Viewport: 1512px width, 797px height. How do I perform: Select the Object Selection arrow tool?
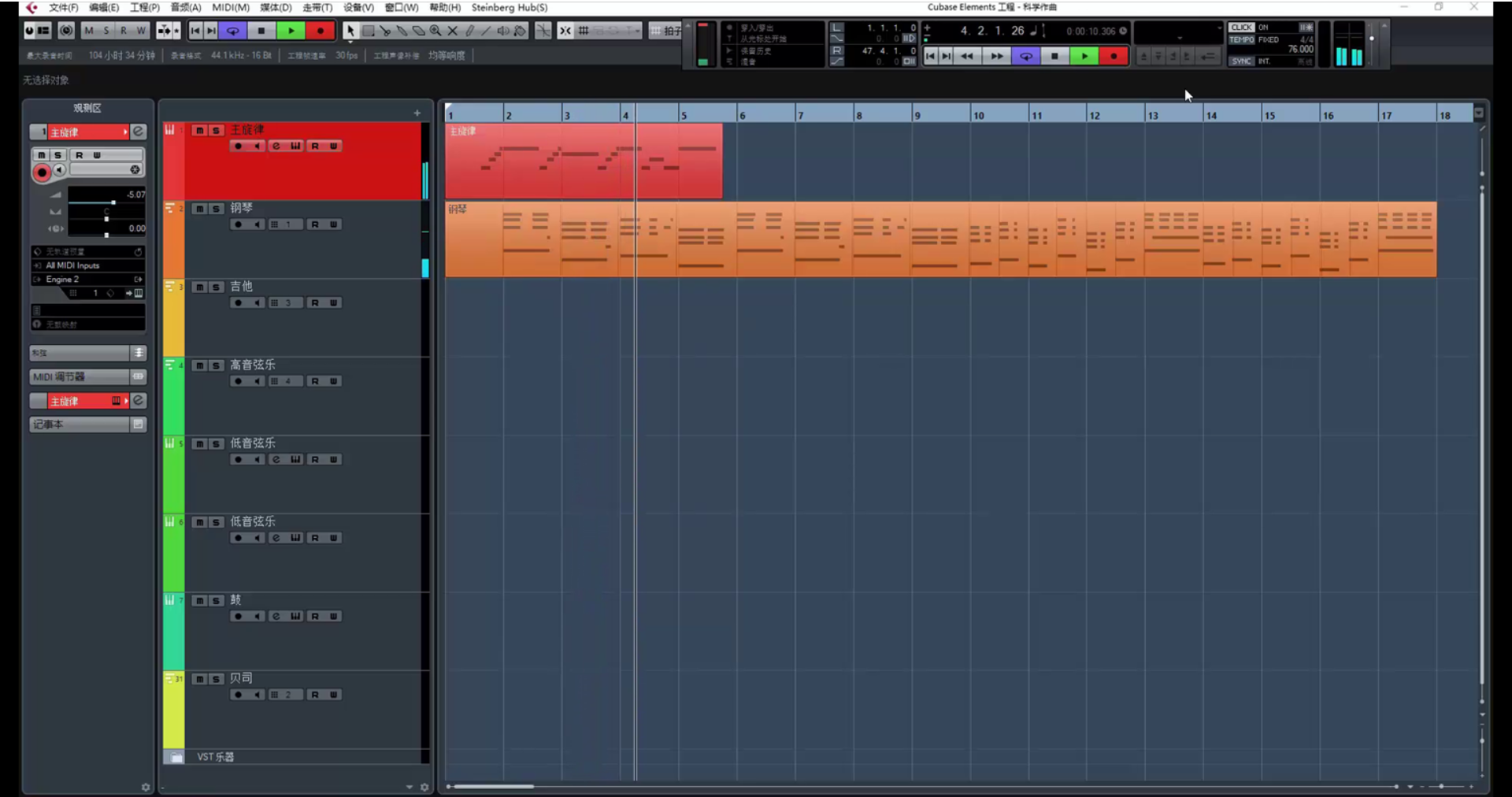click(350, 31)
